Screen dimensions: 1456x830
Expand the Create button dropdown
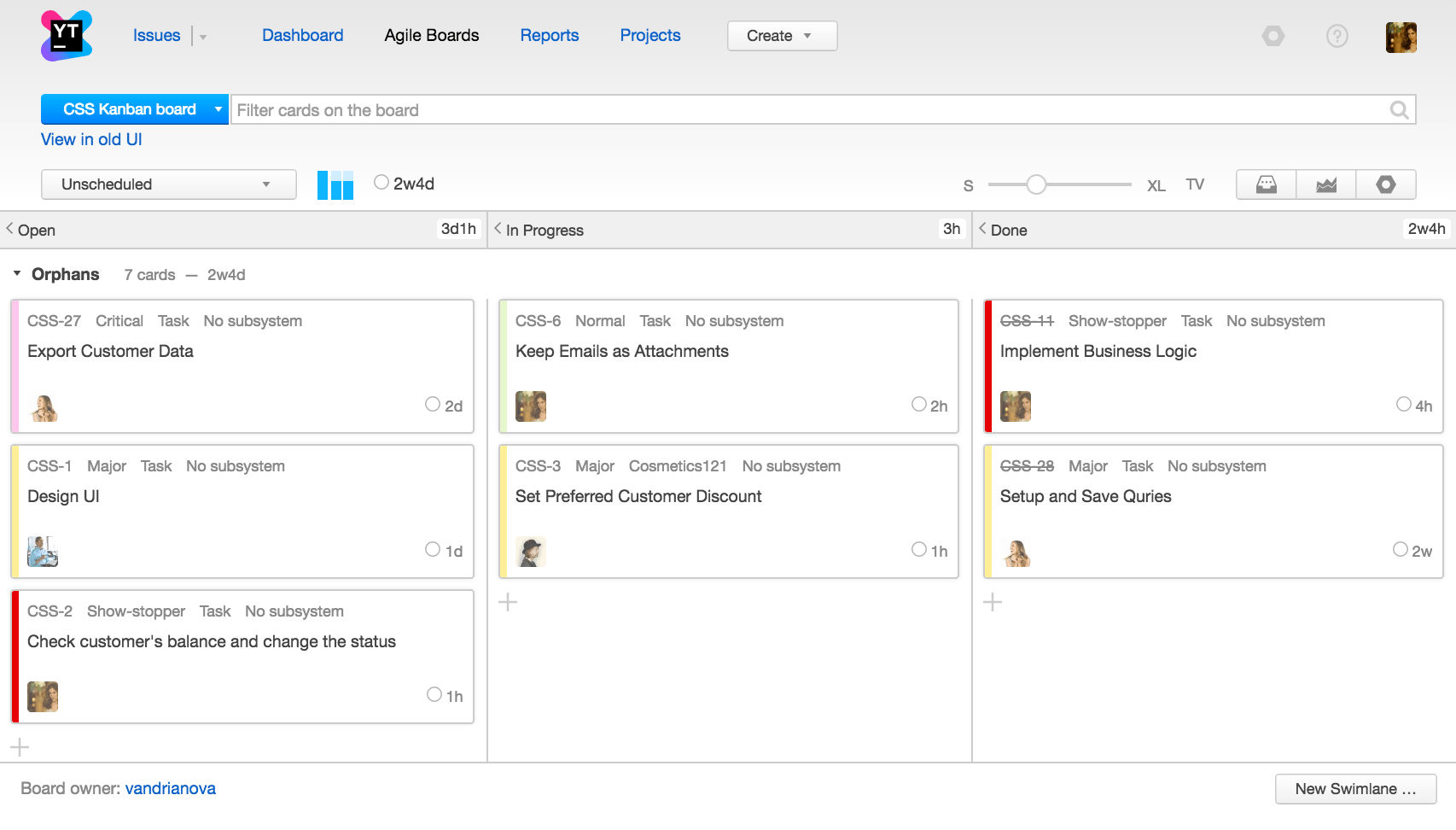782,36
